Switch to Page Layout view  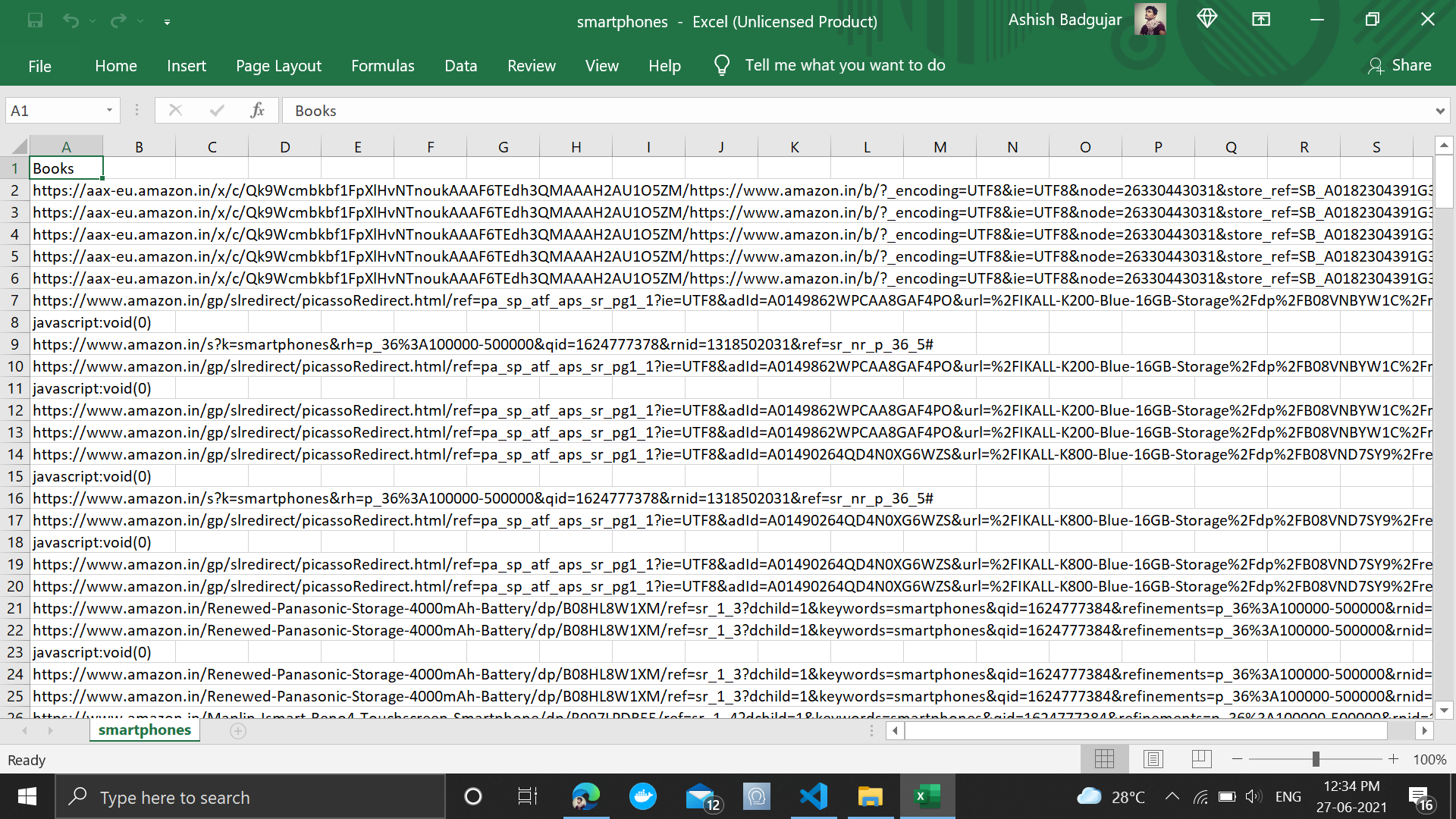pos(1153,759)
